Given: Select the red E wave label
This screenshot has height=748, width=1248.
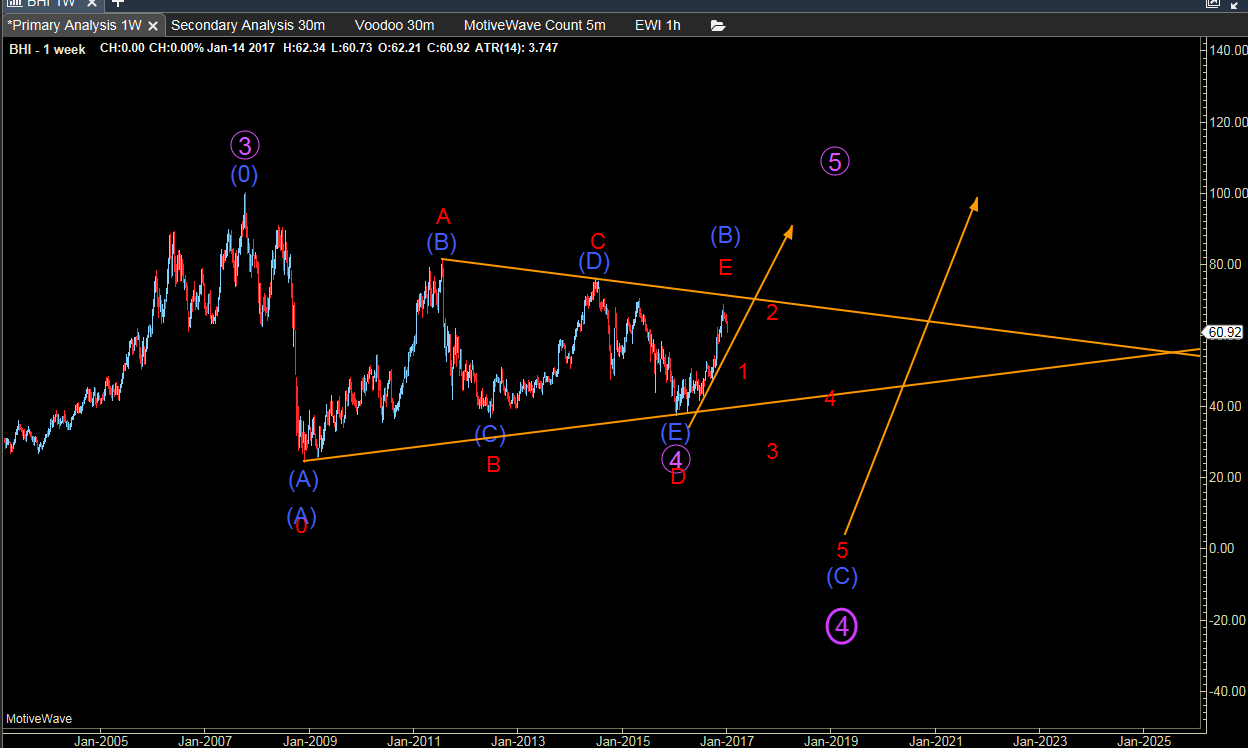Looking at the screenshot, I should click(725, 267).
